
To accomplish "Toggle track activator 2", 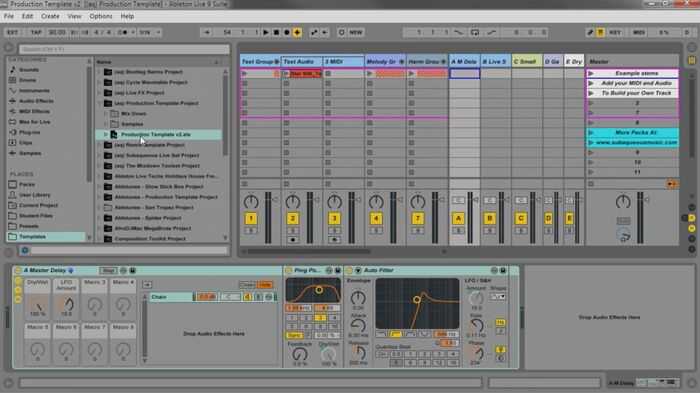I will (x=292, y=218).
